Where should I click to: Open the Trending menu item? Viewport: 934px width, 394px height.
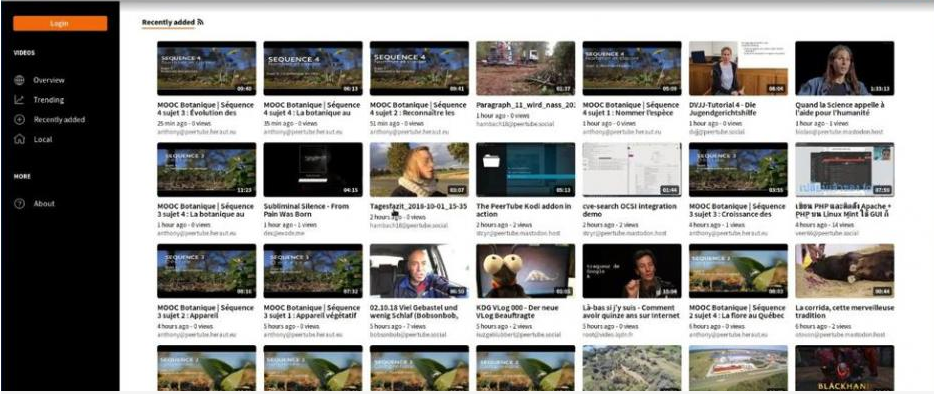pos(48,100)
